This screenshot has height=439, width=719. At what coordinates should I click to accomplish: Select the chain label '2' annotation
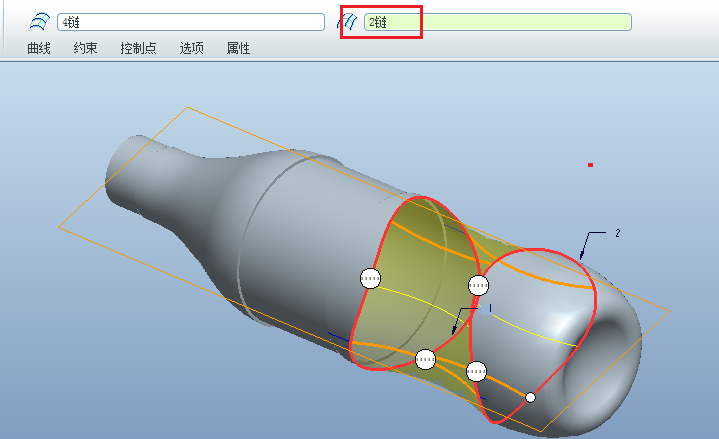618,233
